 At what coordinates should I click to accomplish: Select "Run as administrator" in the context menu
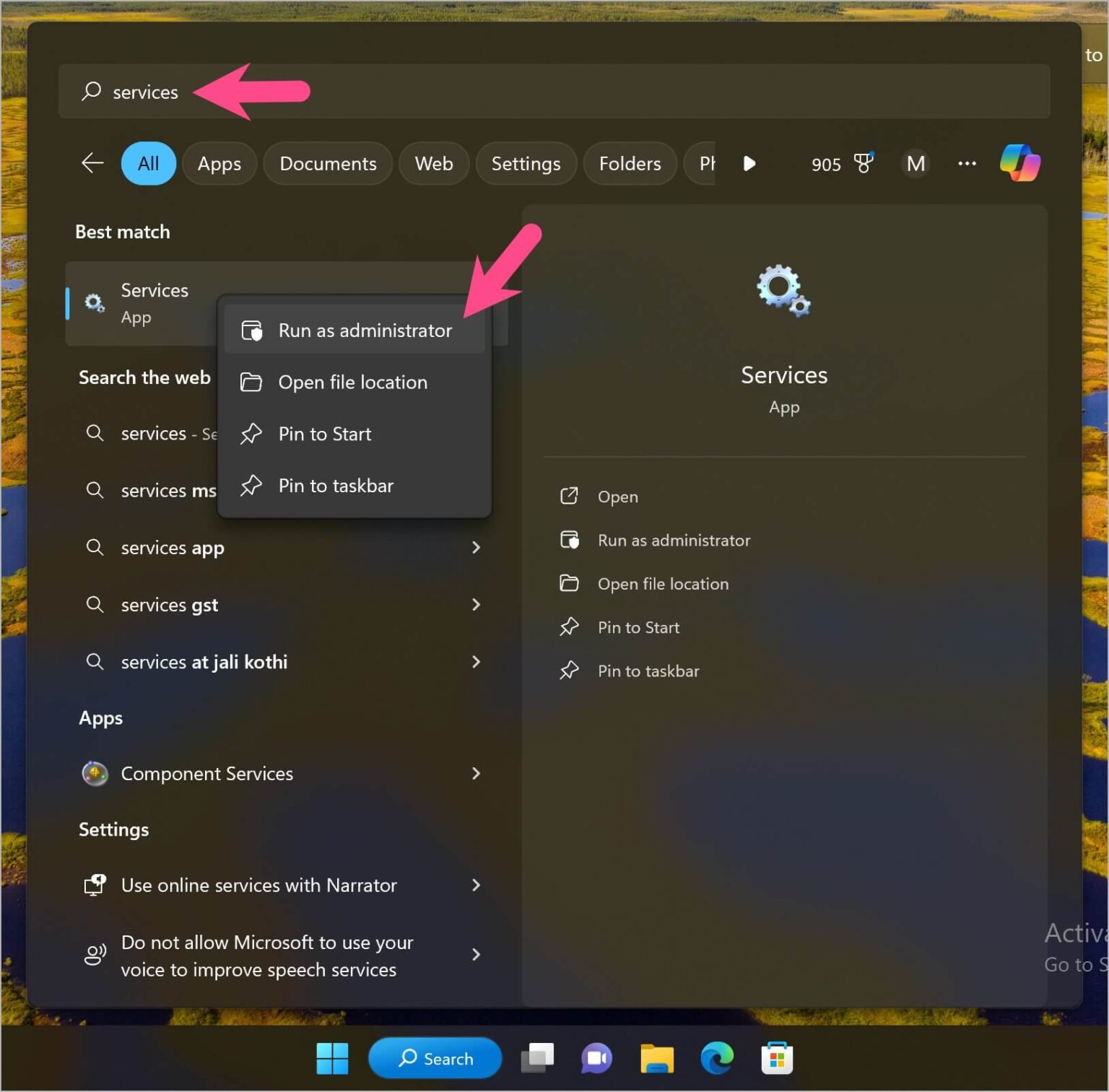pos(365,330)
